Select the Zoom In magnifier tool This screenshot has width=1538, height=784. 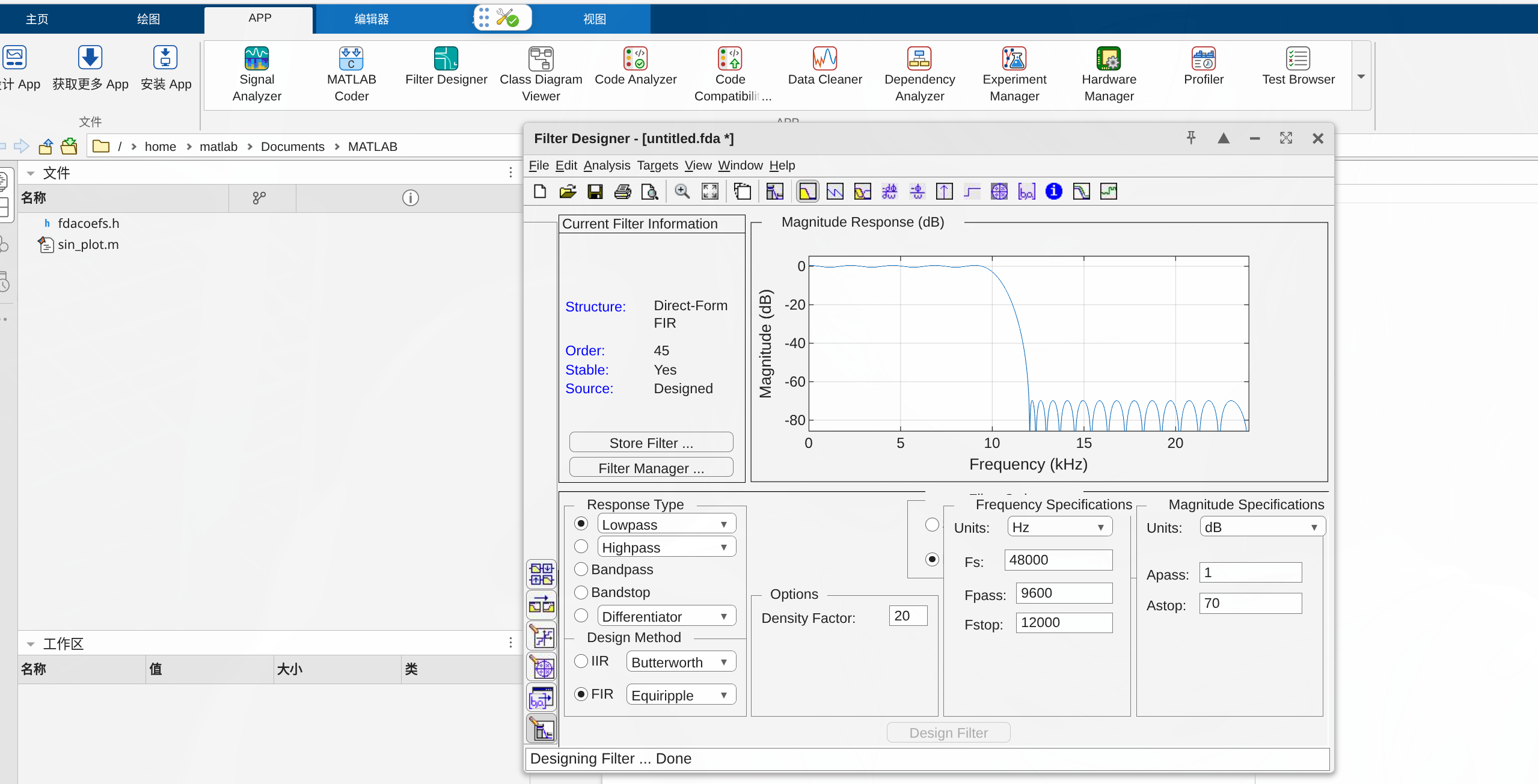682,192
